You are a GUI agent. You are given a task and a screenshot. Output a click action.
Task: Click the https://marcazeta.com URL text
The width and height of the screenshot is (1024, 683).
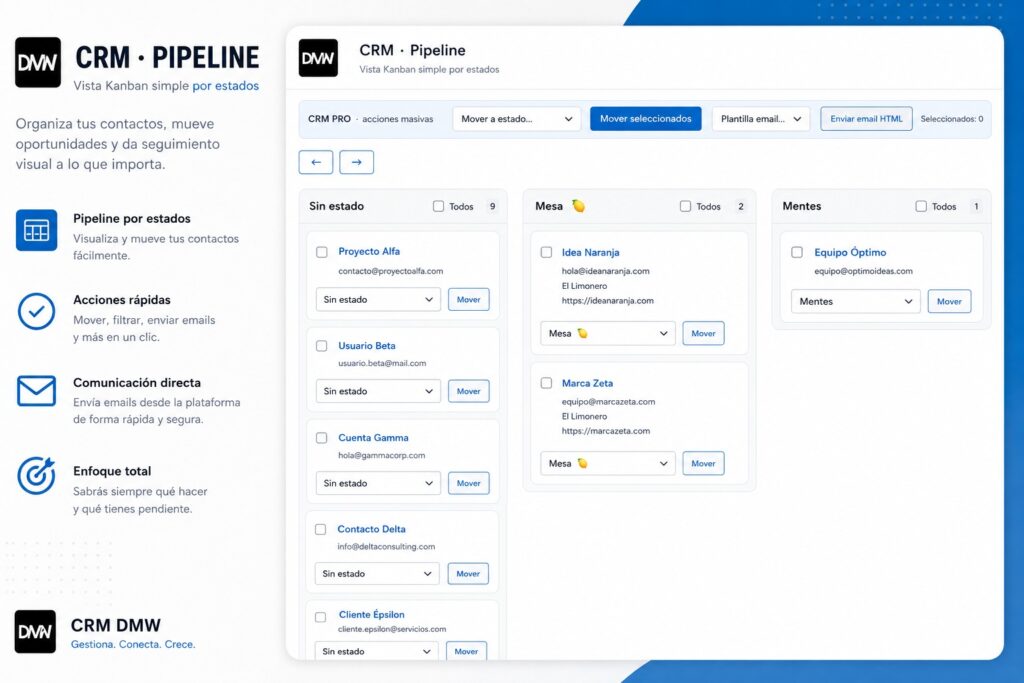606,431
